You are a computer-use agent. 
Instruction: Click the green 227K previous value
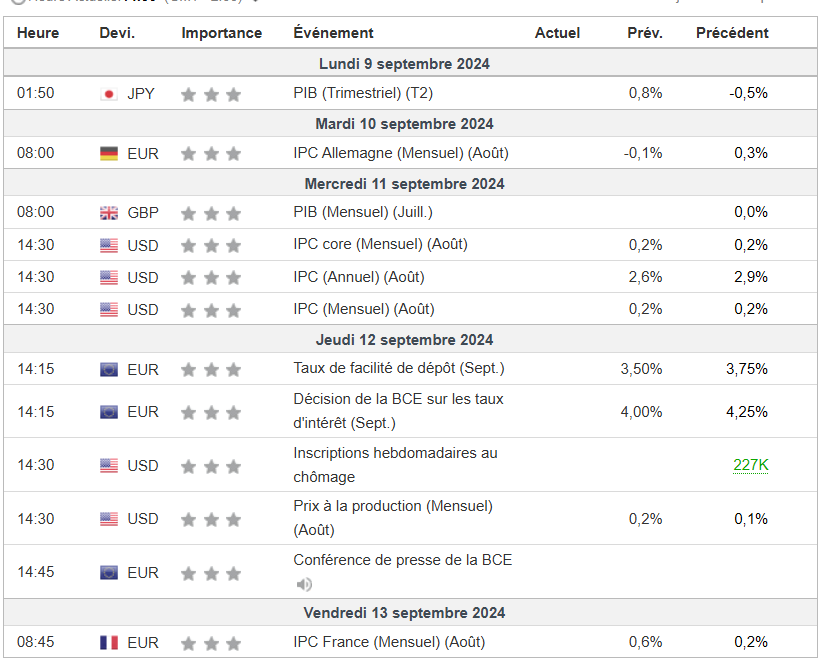(x=750, y=465)
